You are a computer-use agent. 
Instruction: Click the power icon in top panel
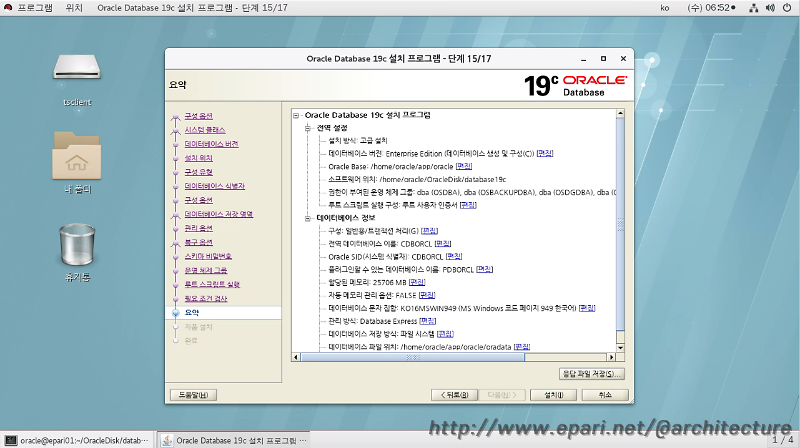pyautogui.click(x=787, y=8)
